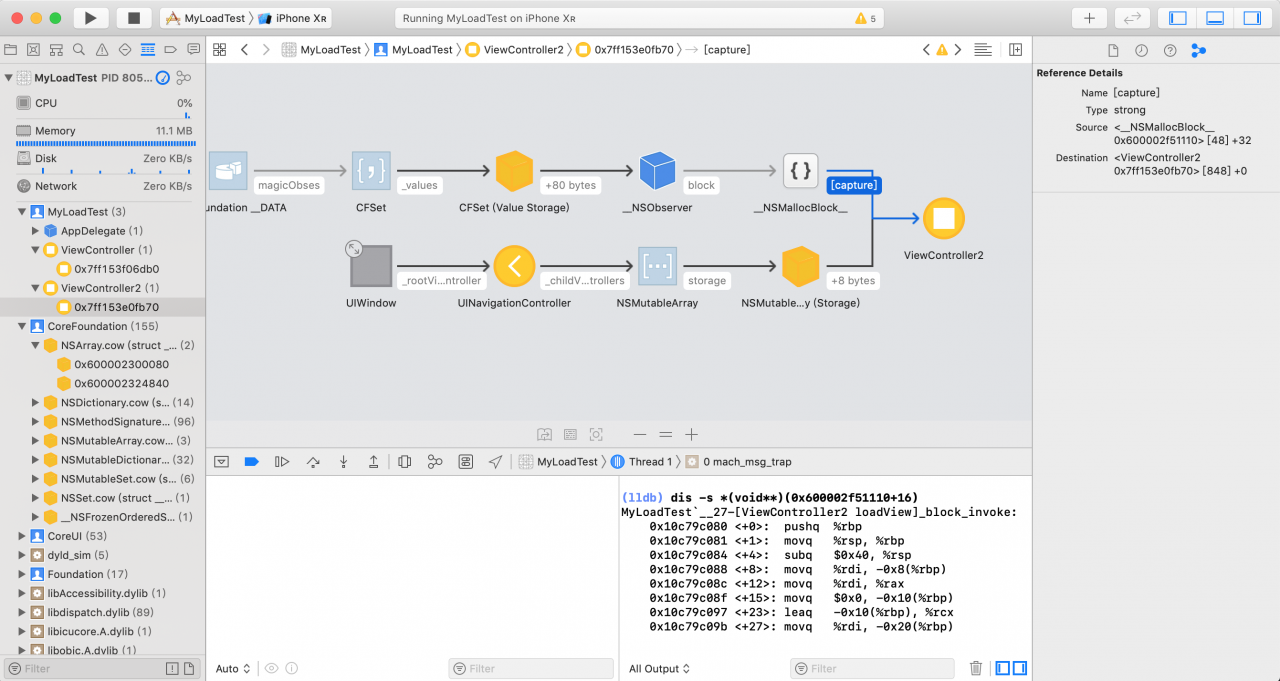Viewport: 1280px width, 681px height.
Task: Expand the AppDelegate (1) row
Action: point(36,231)
